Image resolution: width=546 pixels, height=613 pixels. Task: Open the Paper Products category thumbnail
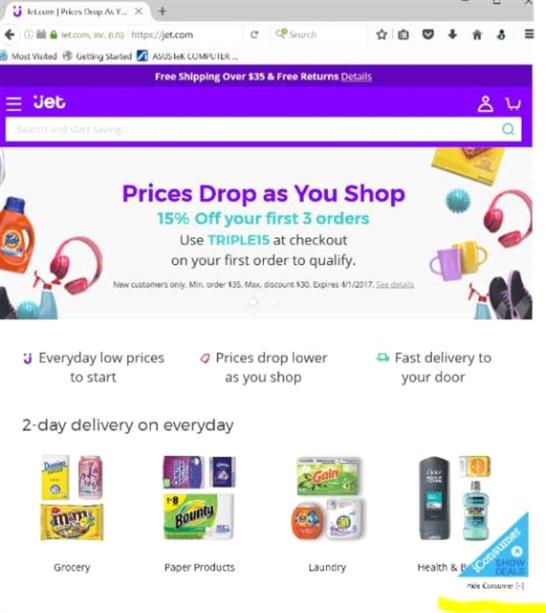199,498
